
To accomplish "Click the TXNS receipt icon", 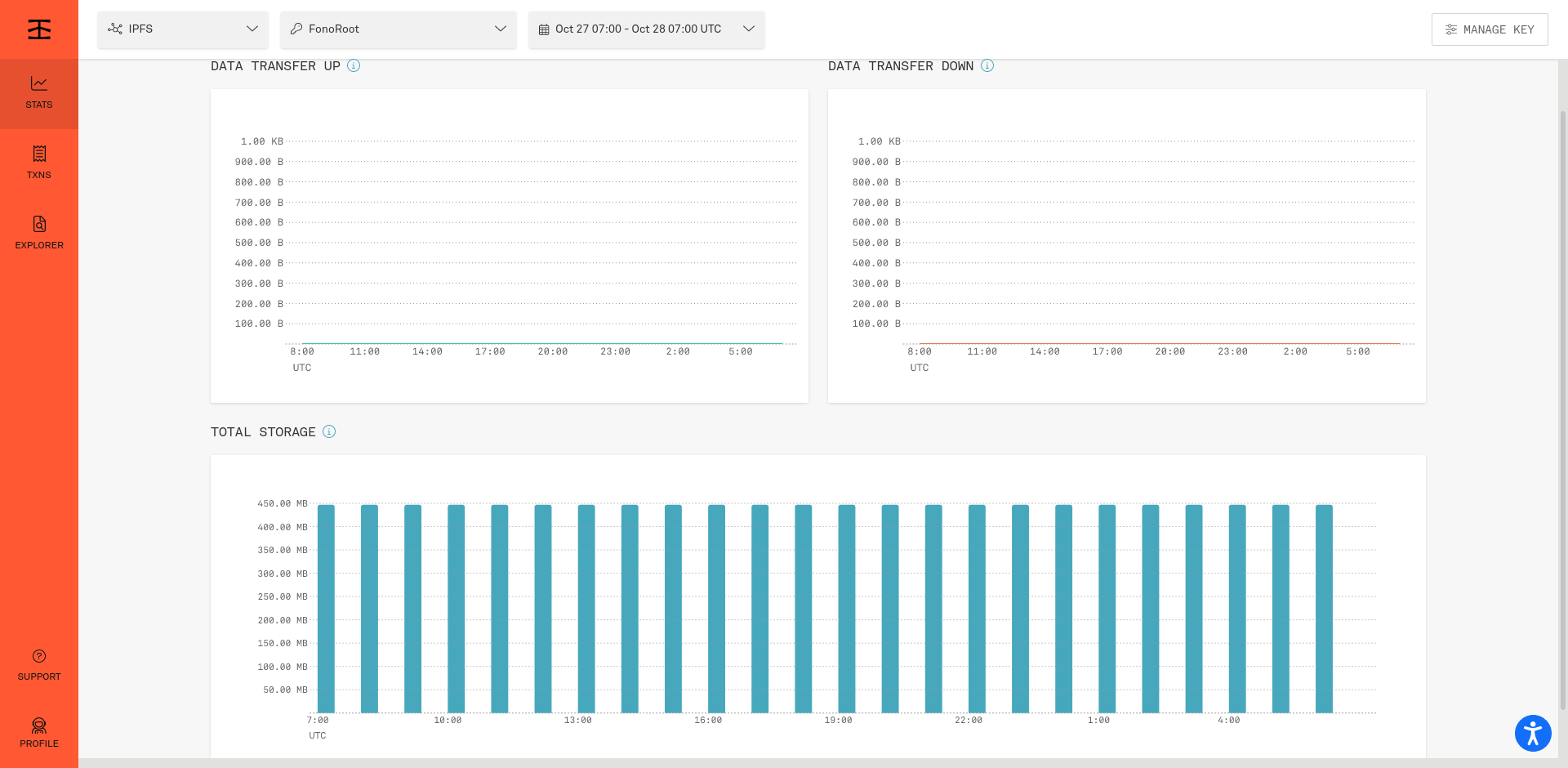I will click(39, 154).
